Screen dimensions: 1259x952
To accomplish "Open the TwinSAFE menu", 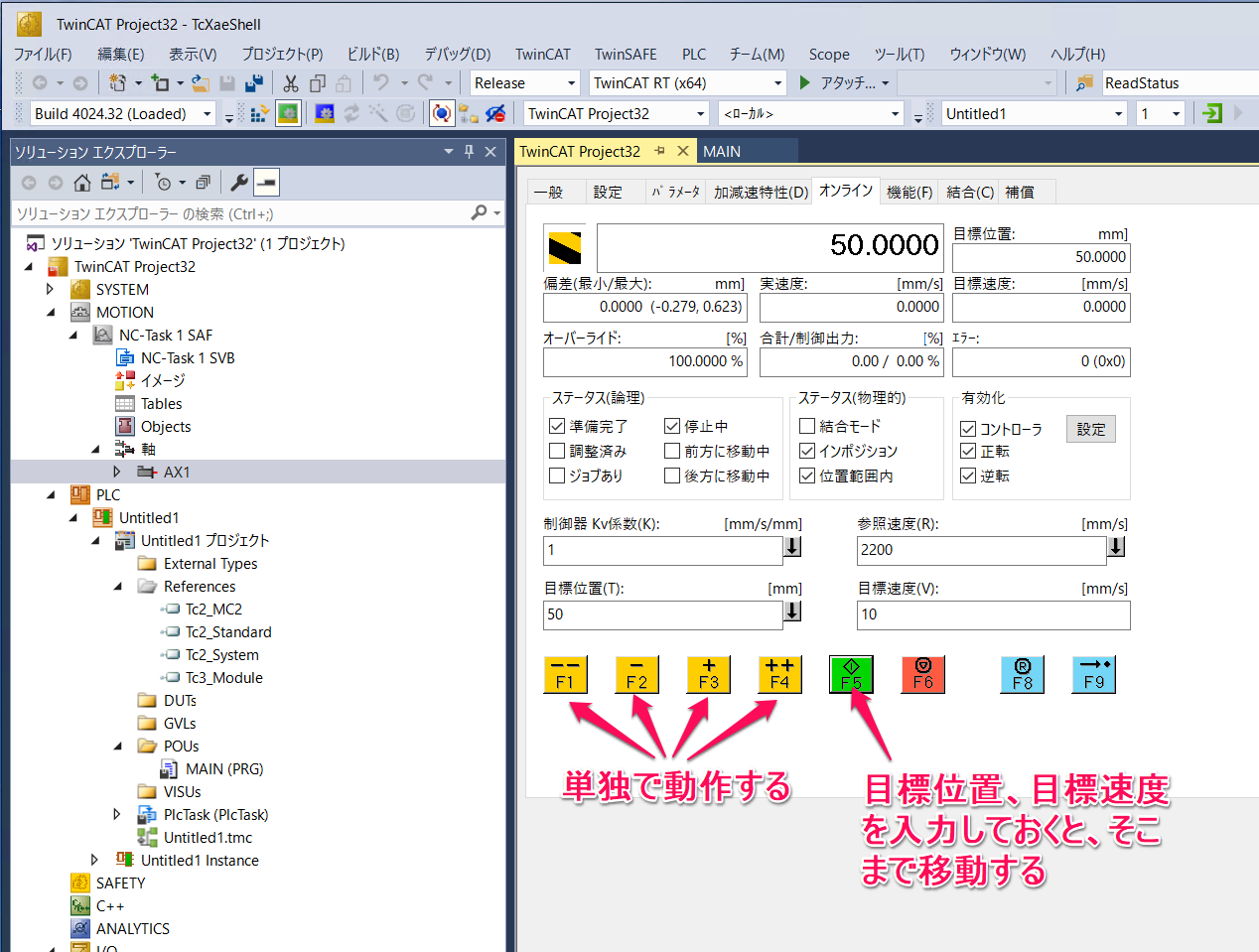I will [x=626, y=54].
